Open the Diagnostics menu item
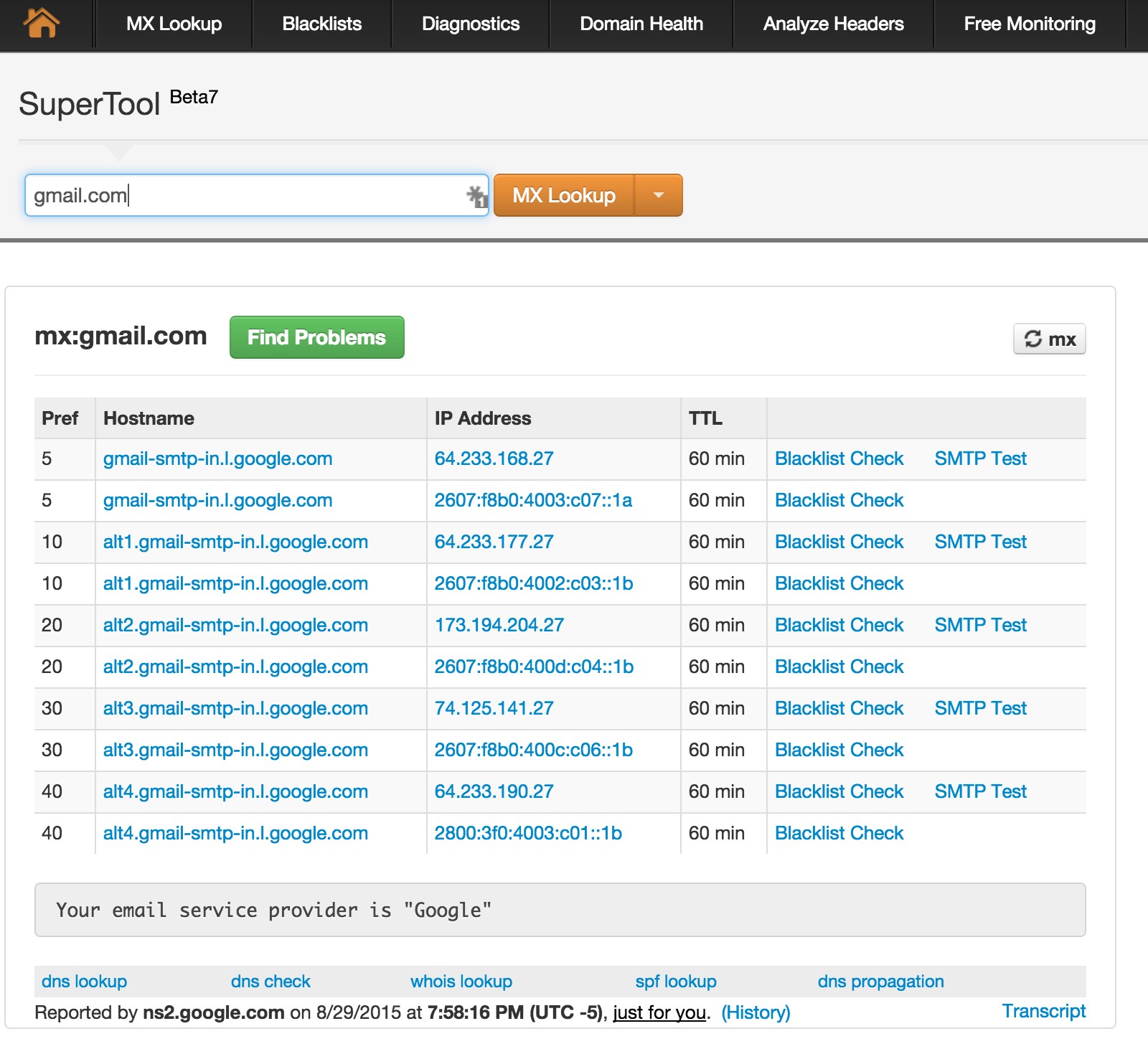The height and width of the screenshot is (1049, 1148). [470, 24]
